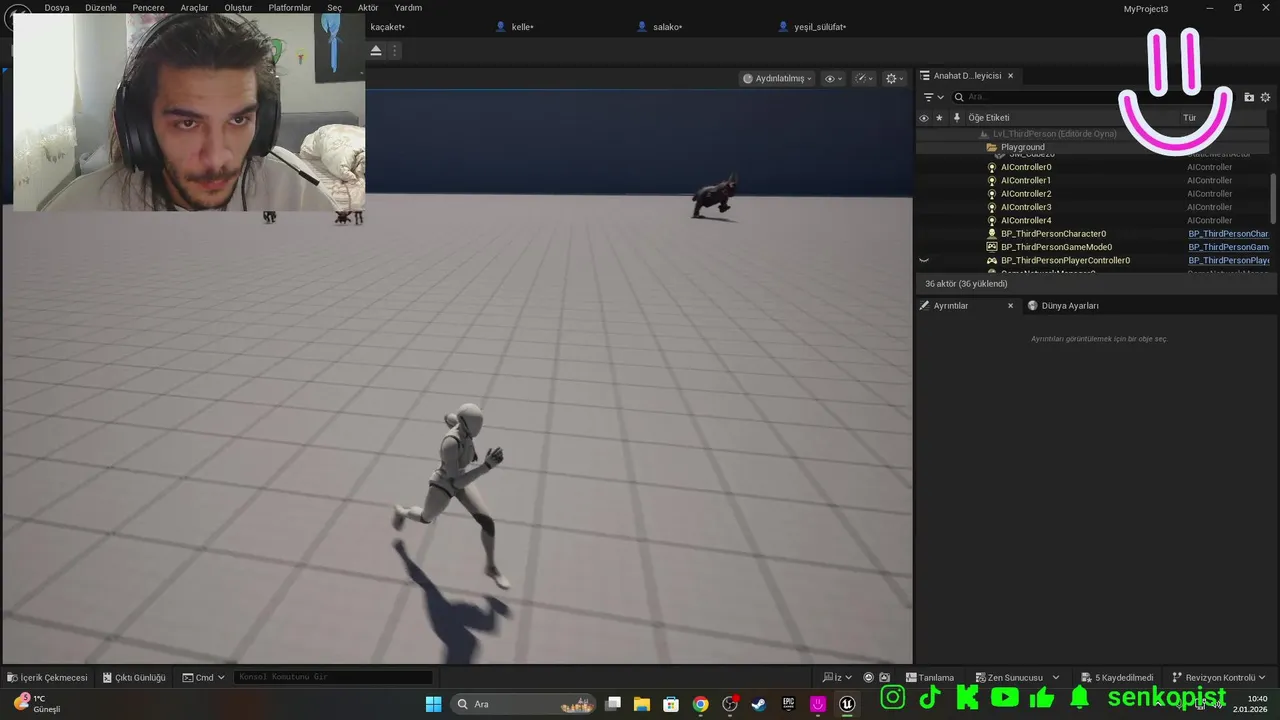Open the Yardım menu
Viewport: 1280px width, 720px height.
tap(408, 7)
